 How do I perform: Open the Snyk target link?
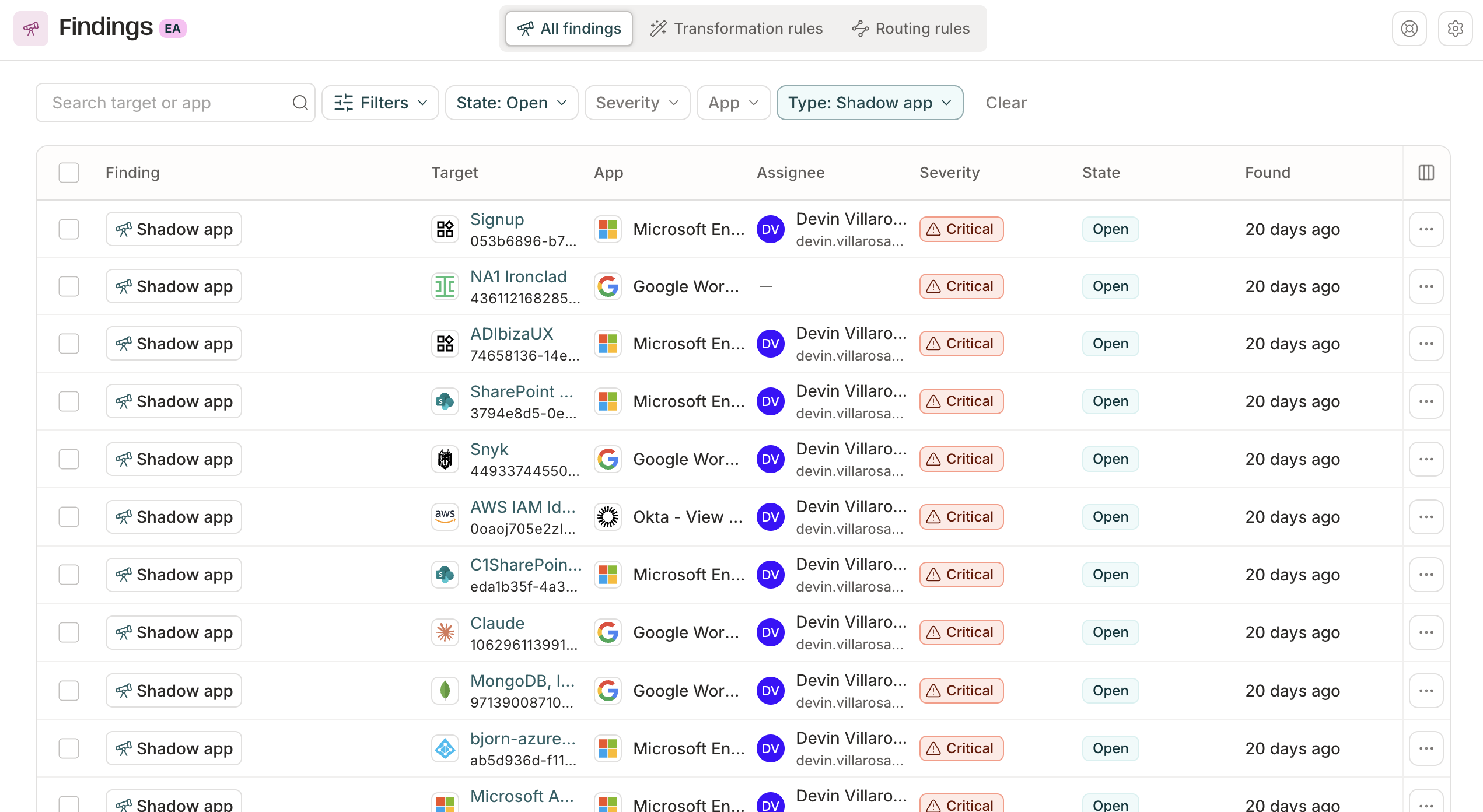point(489,449)
